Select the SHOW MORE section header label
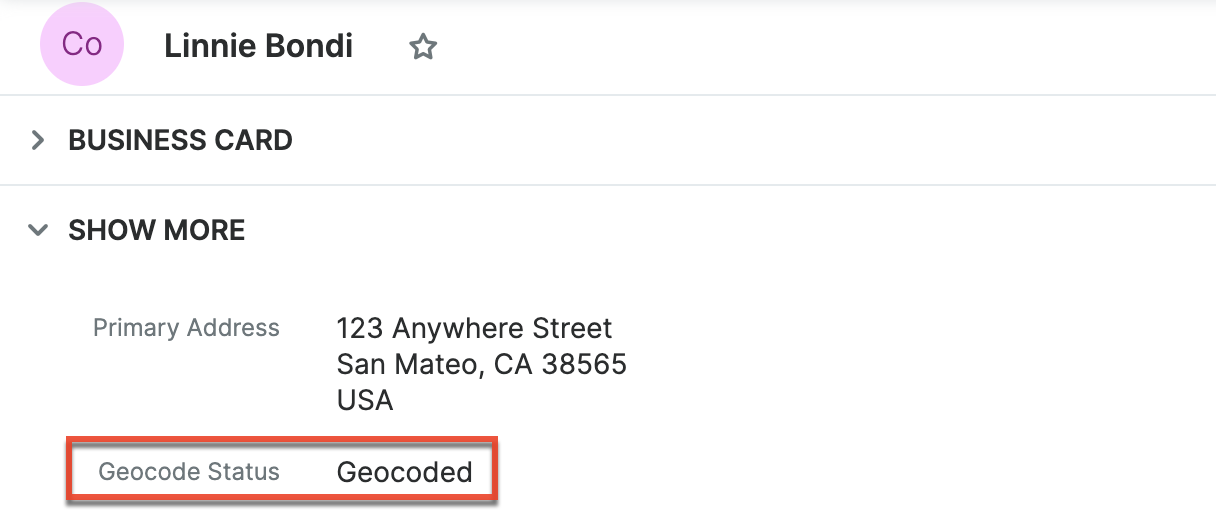The image size is (1216, 516). pyautogui.click(x=157, y=230)
